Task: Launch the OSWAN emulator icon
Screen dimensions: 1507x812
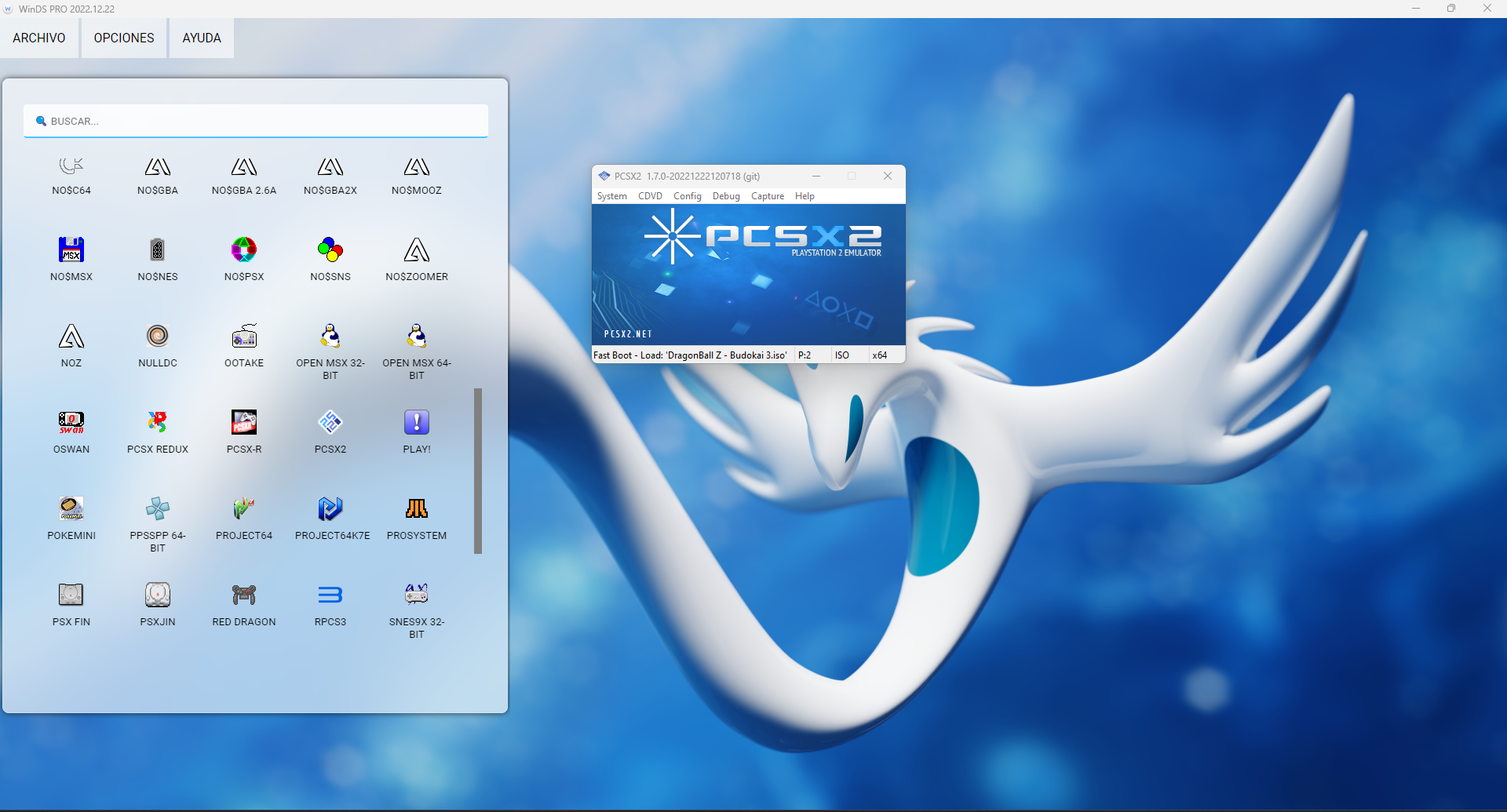Action: [x=71, y=422]
